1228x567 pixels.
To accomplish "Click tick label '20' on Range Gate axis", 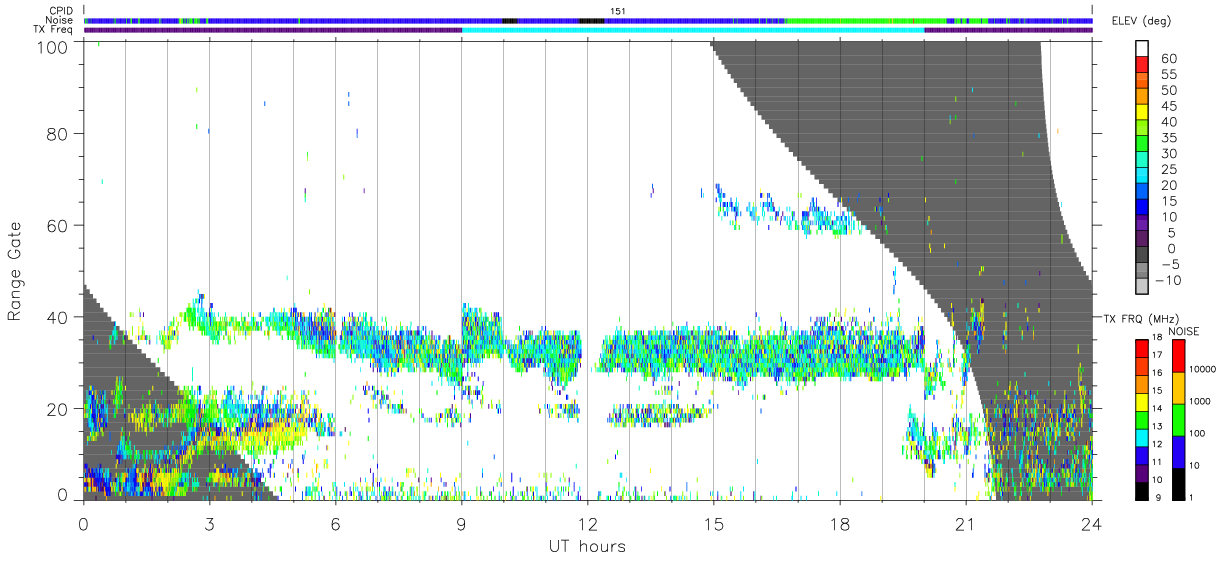I will (58, 409).
